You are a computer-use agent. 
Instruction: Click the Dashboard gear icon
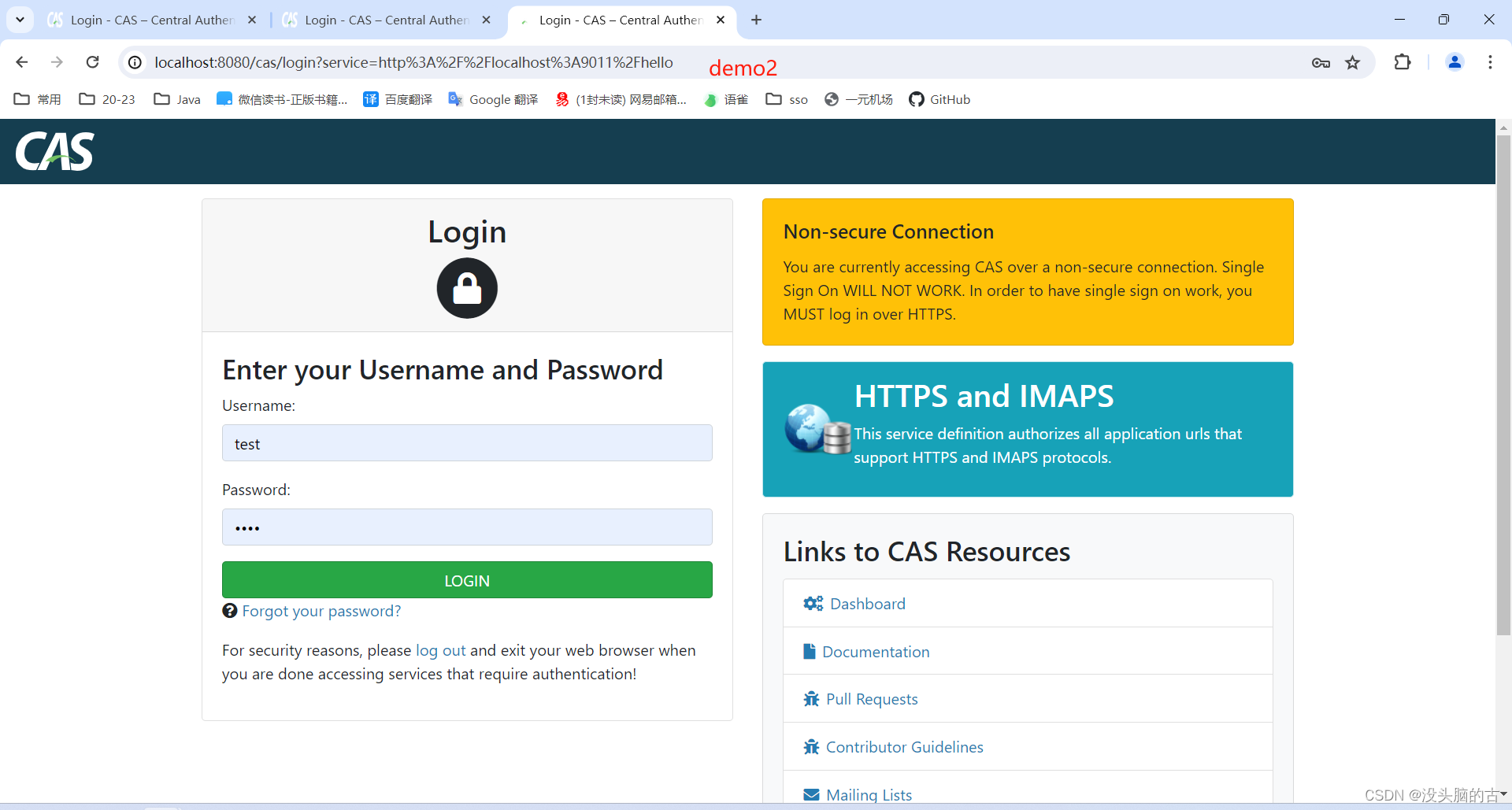pos(813,604)
